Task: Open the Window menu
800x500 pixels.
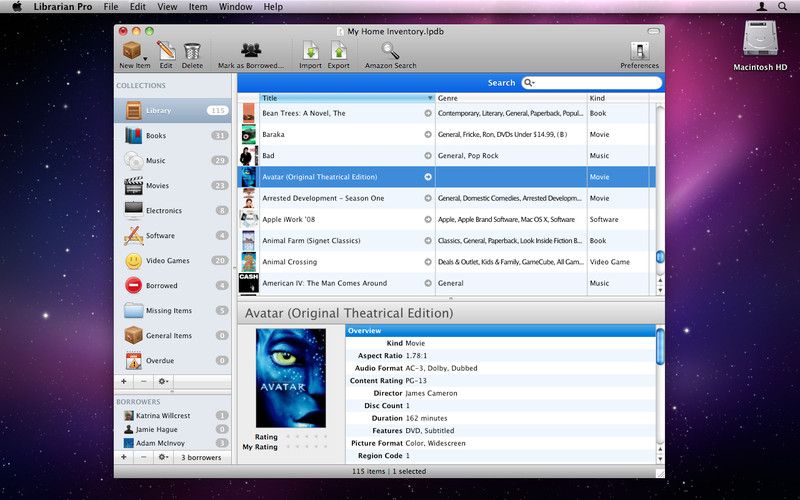Action: [x=235, y=7]
